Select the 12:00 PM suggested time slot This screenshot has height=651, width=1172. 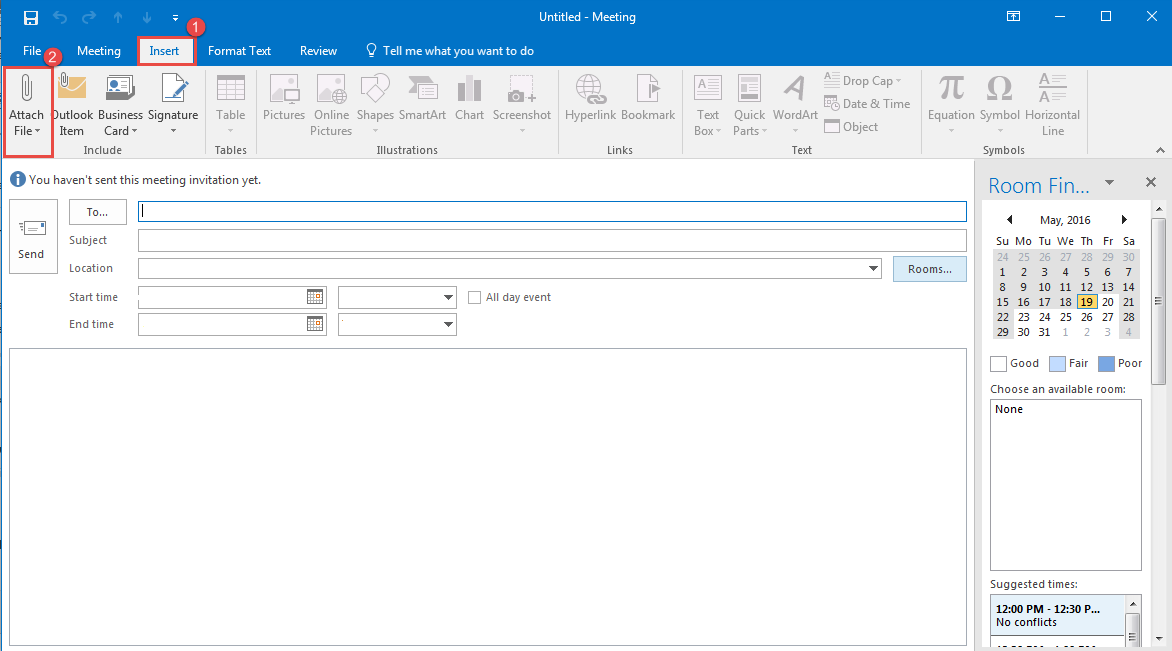click(1058, 615)
